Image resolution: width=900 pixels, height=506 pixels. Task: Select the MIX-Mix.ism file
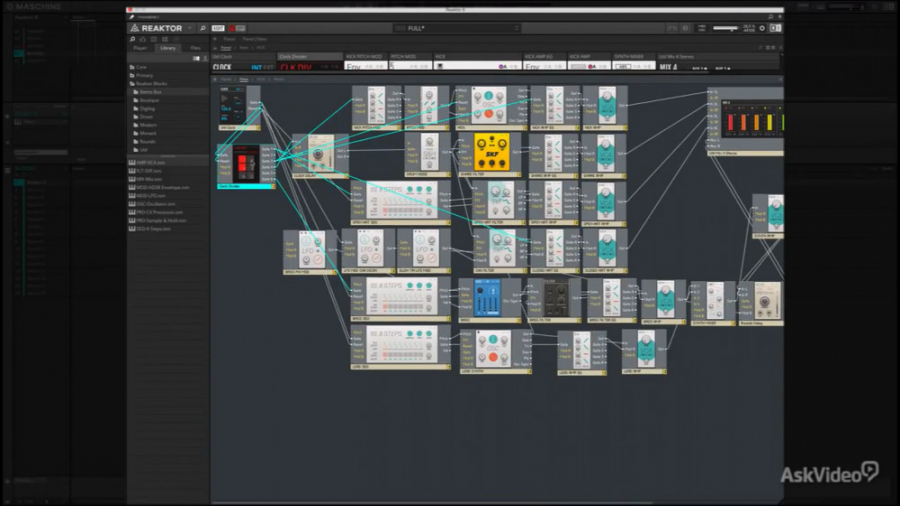[168, 179]
